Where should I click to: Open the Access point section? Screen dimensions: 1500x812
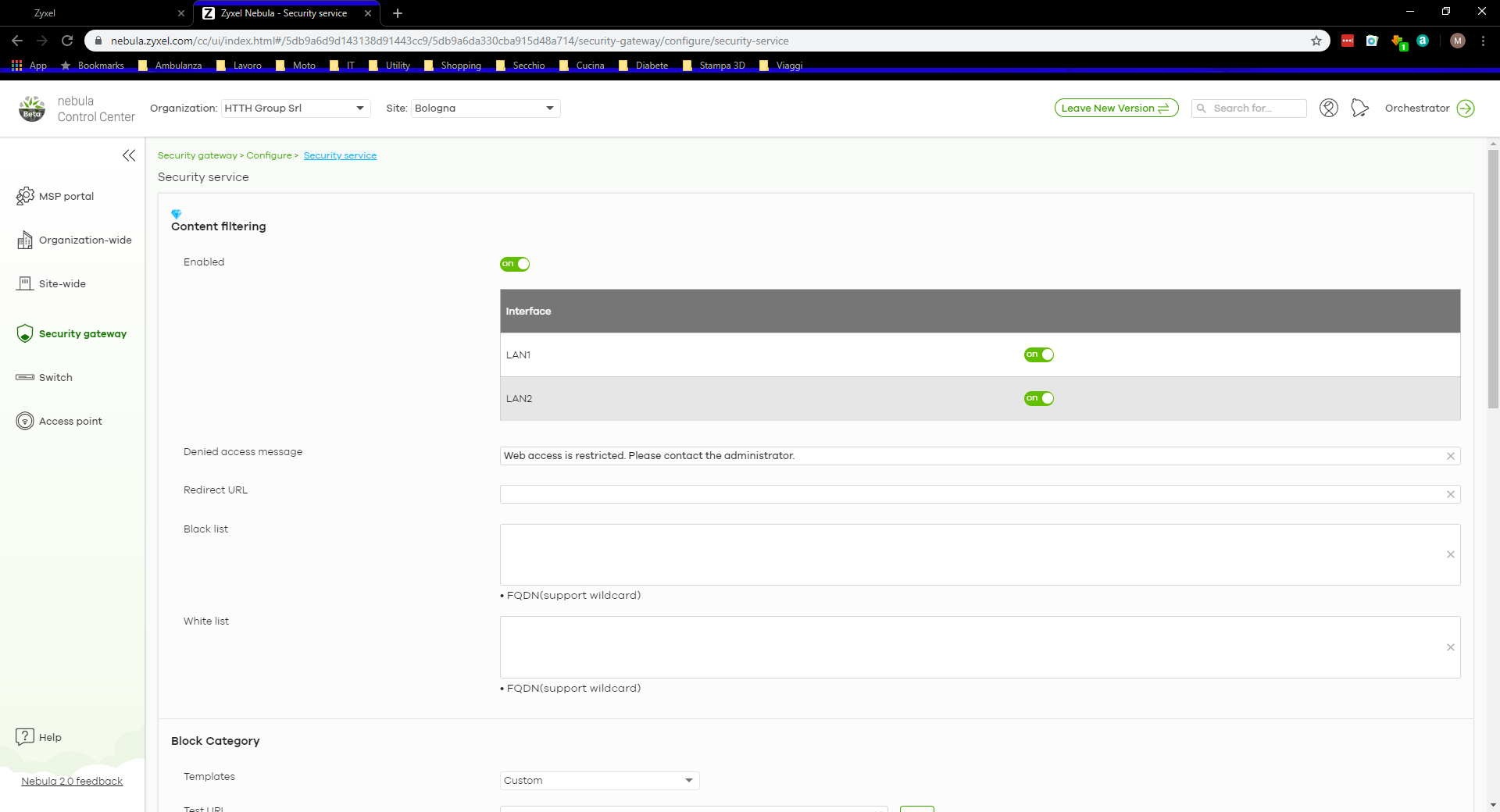point(70,421)
